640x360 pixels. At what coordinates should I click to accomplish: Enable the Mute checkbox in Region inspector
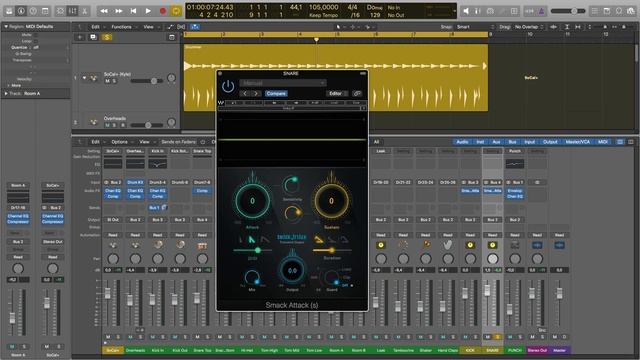(x=36, y=35)
